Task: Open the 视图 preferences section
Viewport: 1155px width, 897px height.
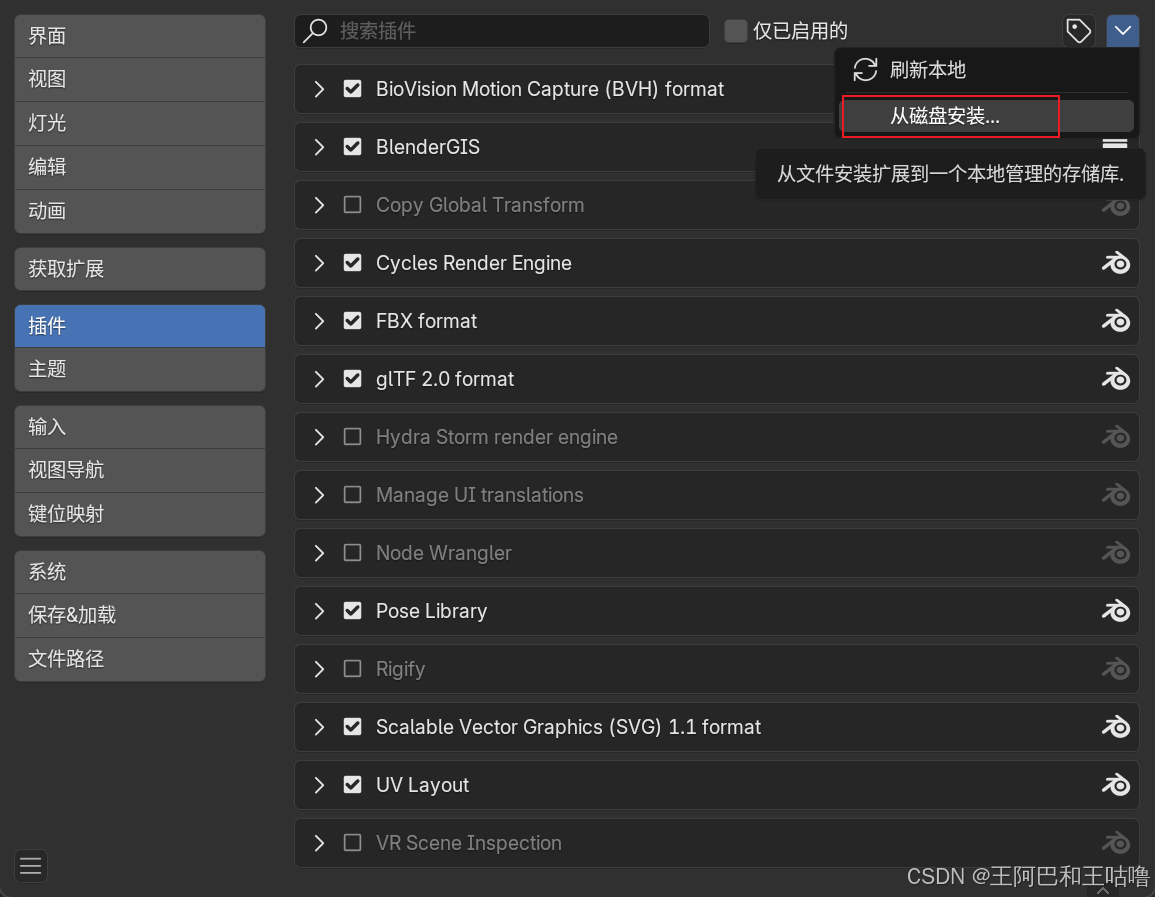Action: (x=140, y=79)
